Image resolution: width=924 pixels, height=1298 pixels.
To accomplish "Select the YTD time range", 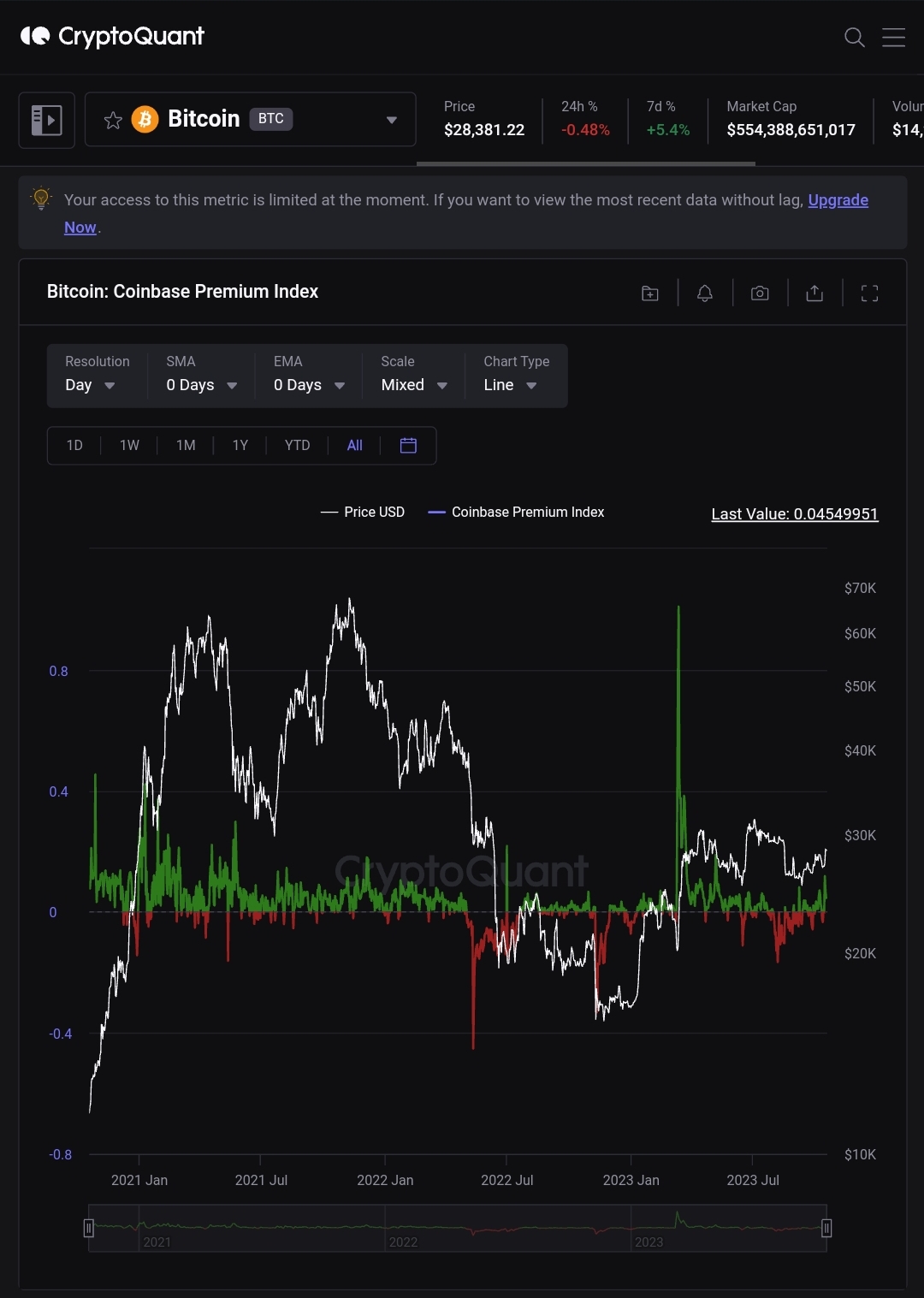I will (x=297, y=445).
